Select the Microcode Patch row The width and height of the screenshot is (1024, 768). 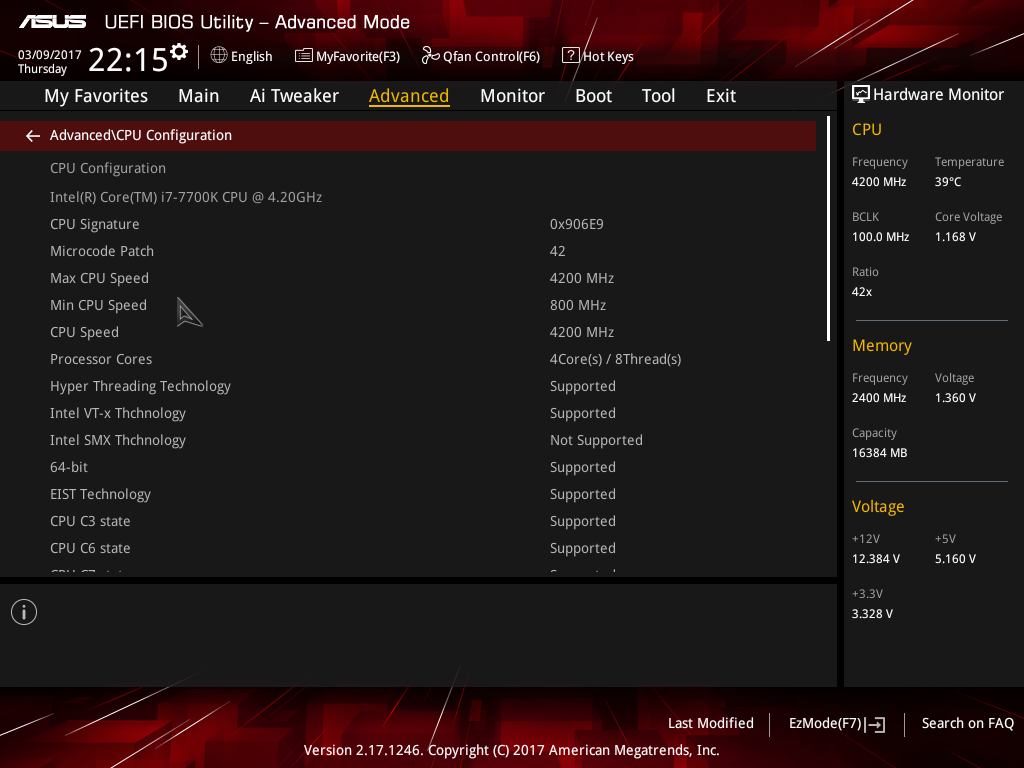coord(408,251)
